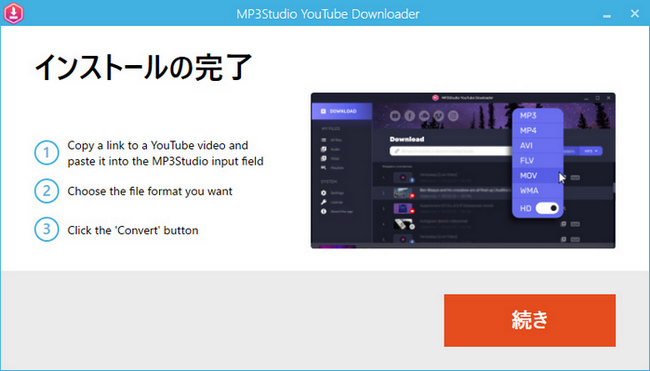Image resolution: width=650 pixels, height=371 pixels.
Task: Select MP3 in the preview image's format list
Action: 538,116
